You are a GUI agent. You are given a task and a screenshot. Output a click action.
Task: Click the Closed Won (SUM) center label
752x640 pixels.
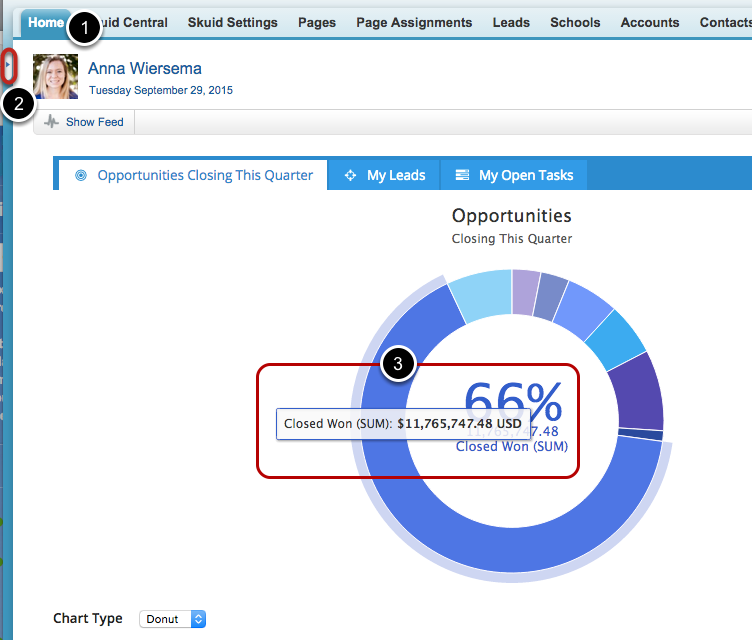pos(511,446)
